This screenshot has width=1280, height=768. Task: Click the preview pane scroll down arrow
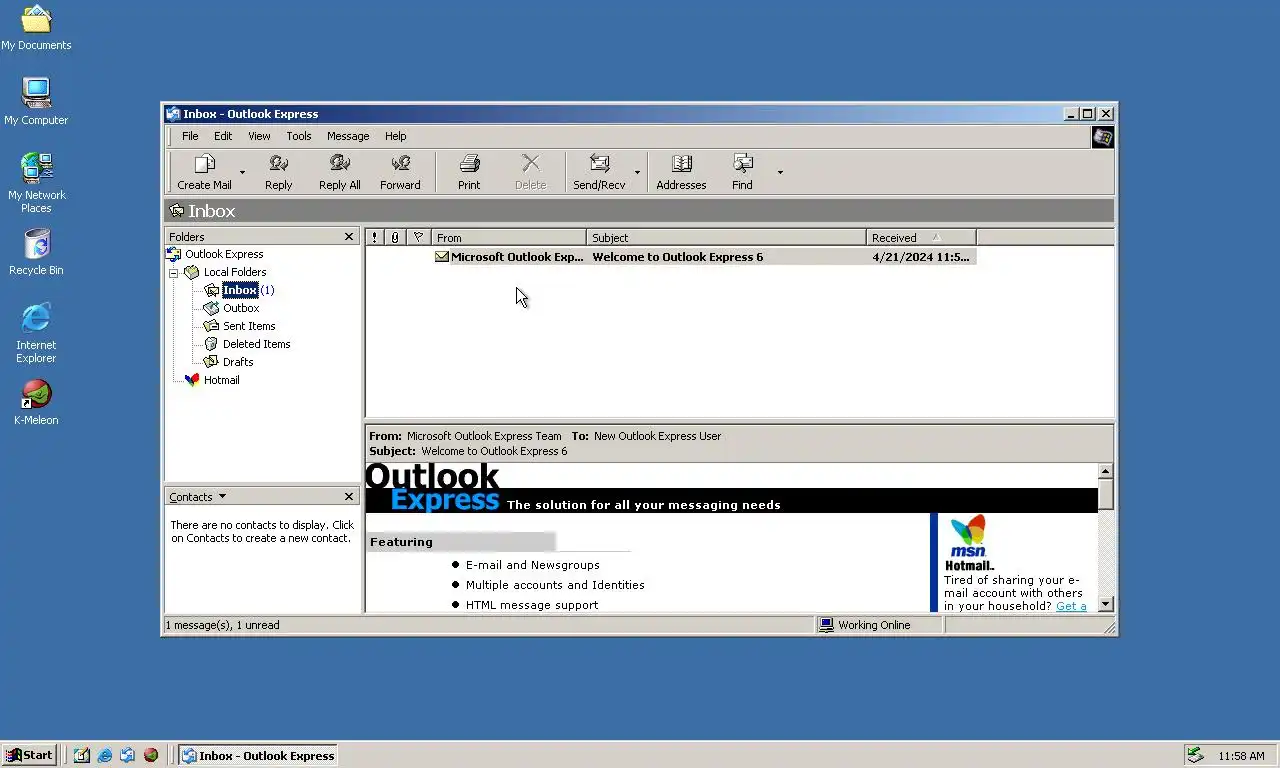point(1106,604)
